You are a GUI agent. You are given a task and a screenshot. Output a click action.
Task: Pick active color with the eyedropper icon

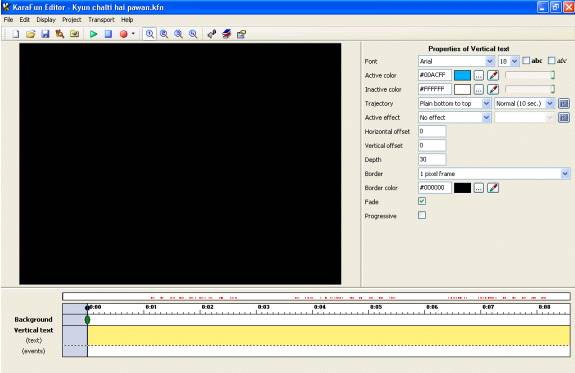tap(493, 76)
